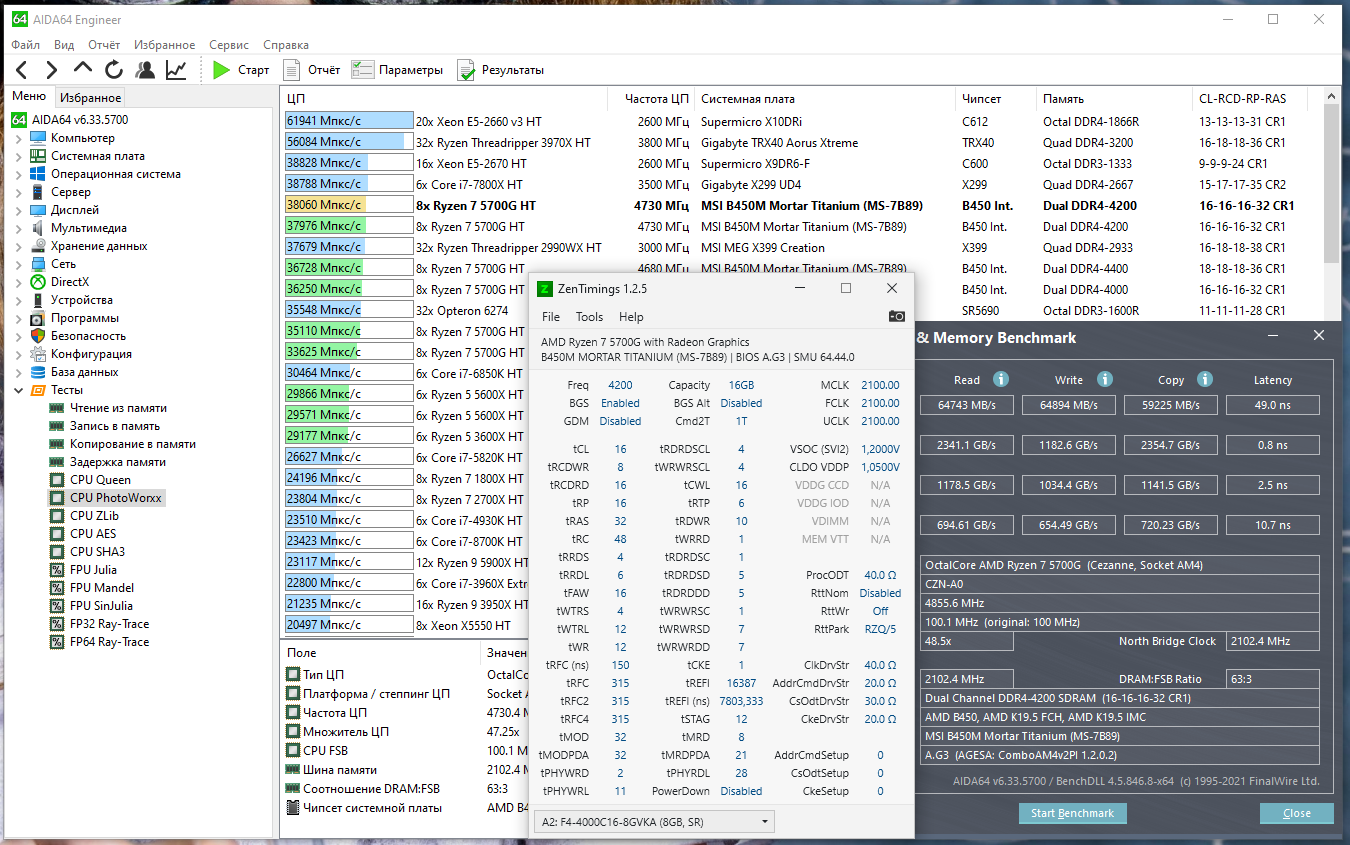This screenshot has width=1350, height=845.
Task: Click the tCL value 16 in ZenTimings
Action: coord(620,449)
